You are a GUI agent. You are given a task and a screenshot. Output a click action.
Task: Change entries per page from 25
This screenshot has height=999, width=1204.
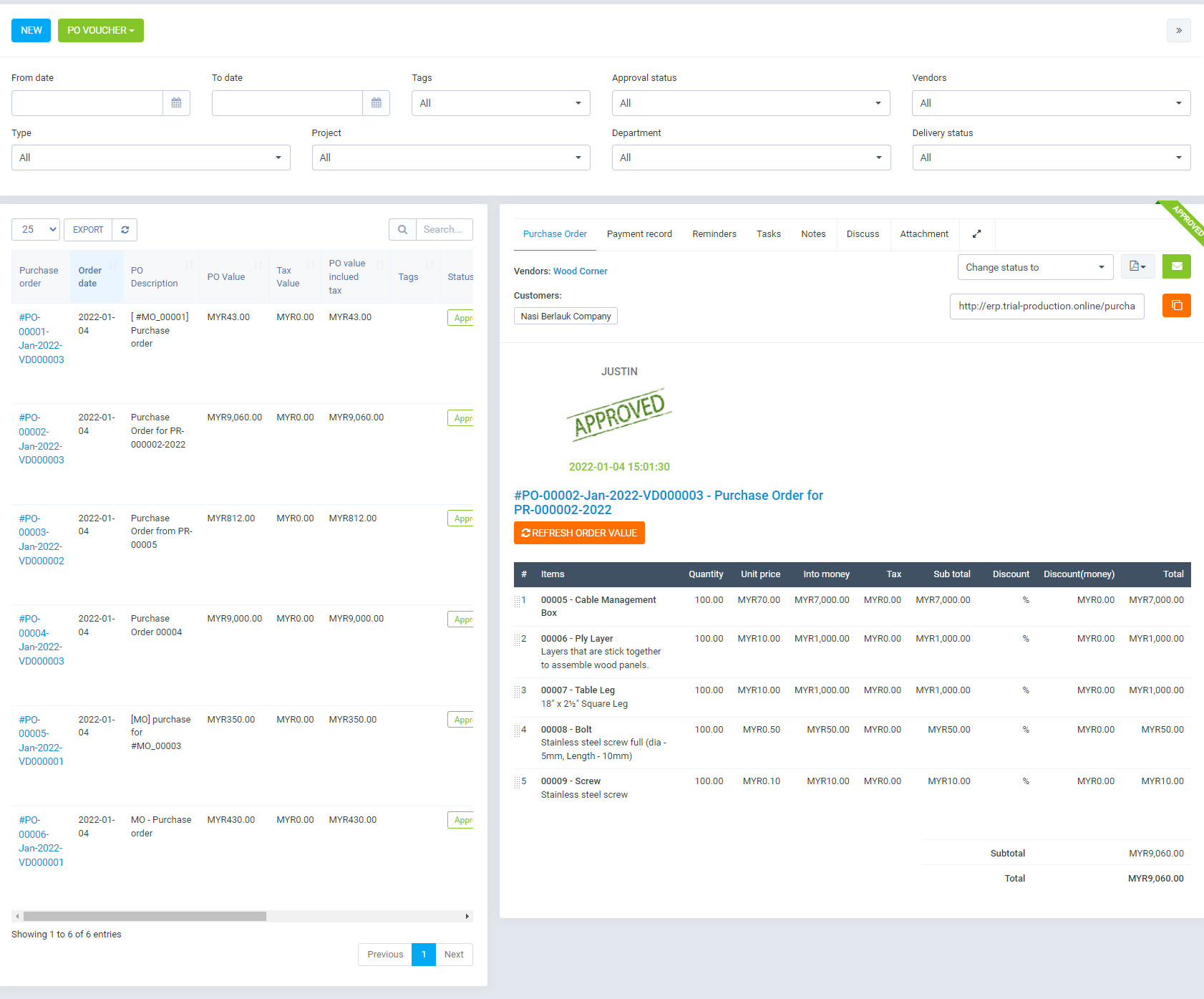tap(35, 229)
